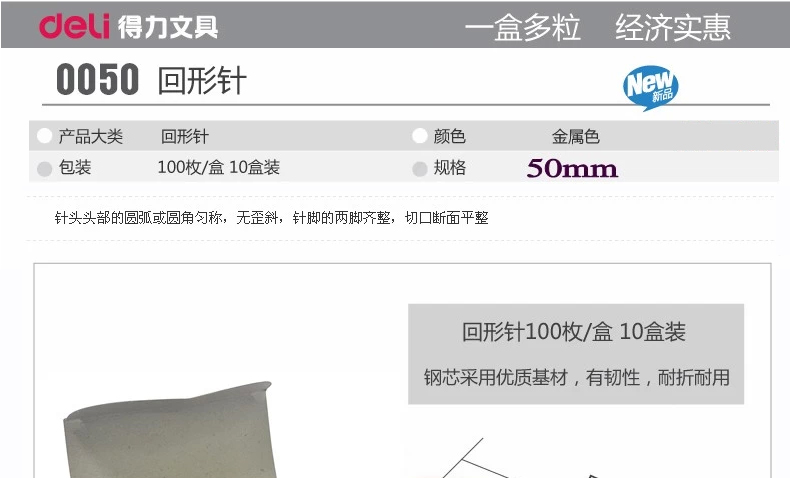Select the bullet beside 产品大类
Viewport: 790px width, 478px height.
coord(44,136)
